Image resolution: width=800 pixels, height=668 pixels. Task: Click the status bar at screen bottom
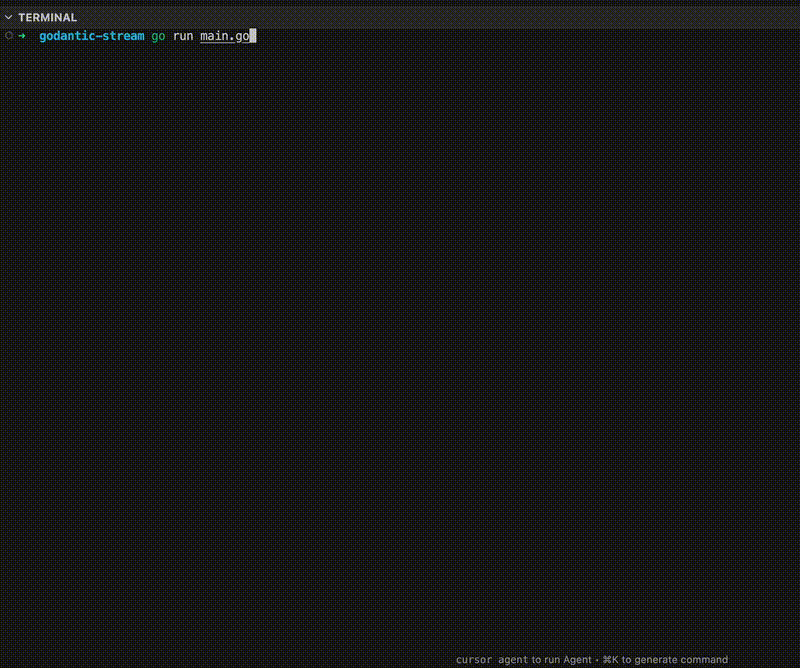tap(400, 660)
